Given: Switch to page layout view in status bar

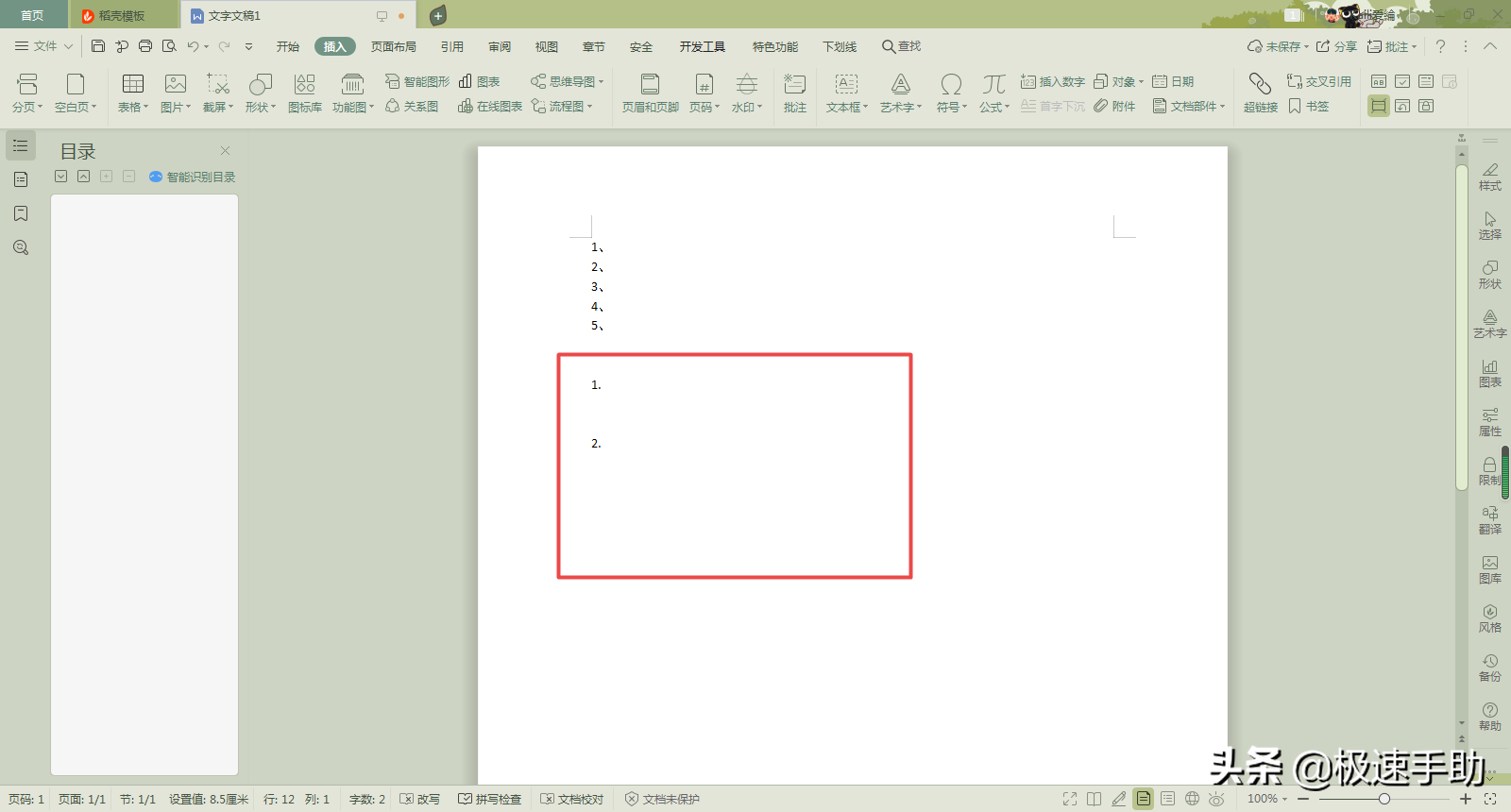Looking at the screenshot, I should click(x=1144, y=799).
